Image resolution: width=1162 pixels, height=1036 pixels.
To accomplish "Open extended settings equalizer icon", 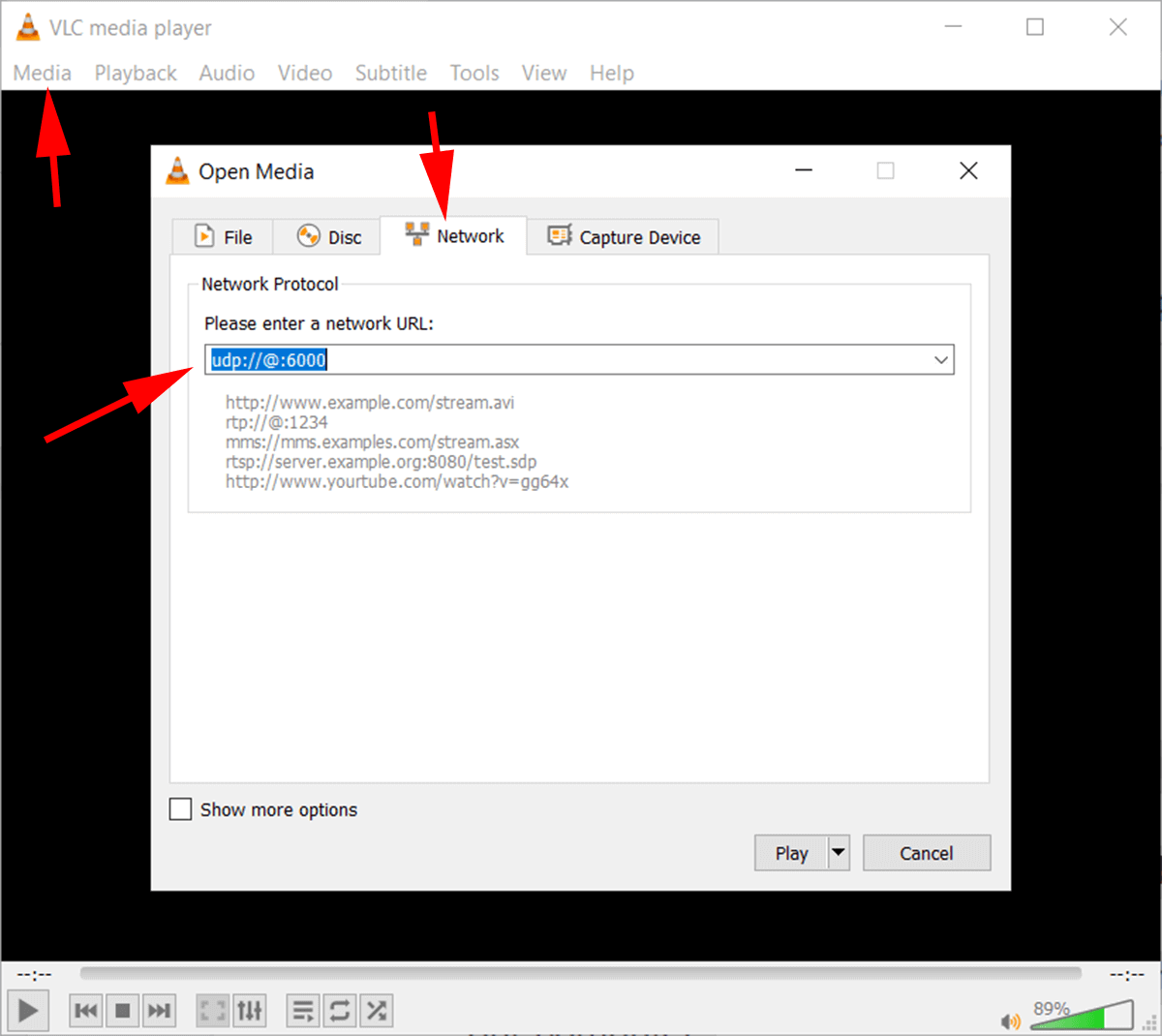I will click(x=250, y=1011).
